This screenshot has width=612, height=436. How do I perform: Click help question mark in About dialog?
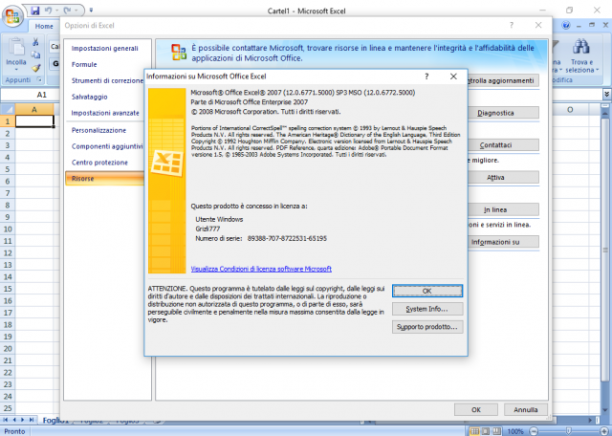coord(427,77)
